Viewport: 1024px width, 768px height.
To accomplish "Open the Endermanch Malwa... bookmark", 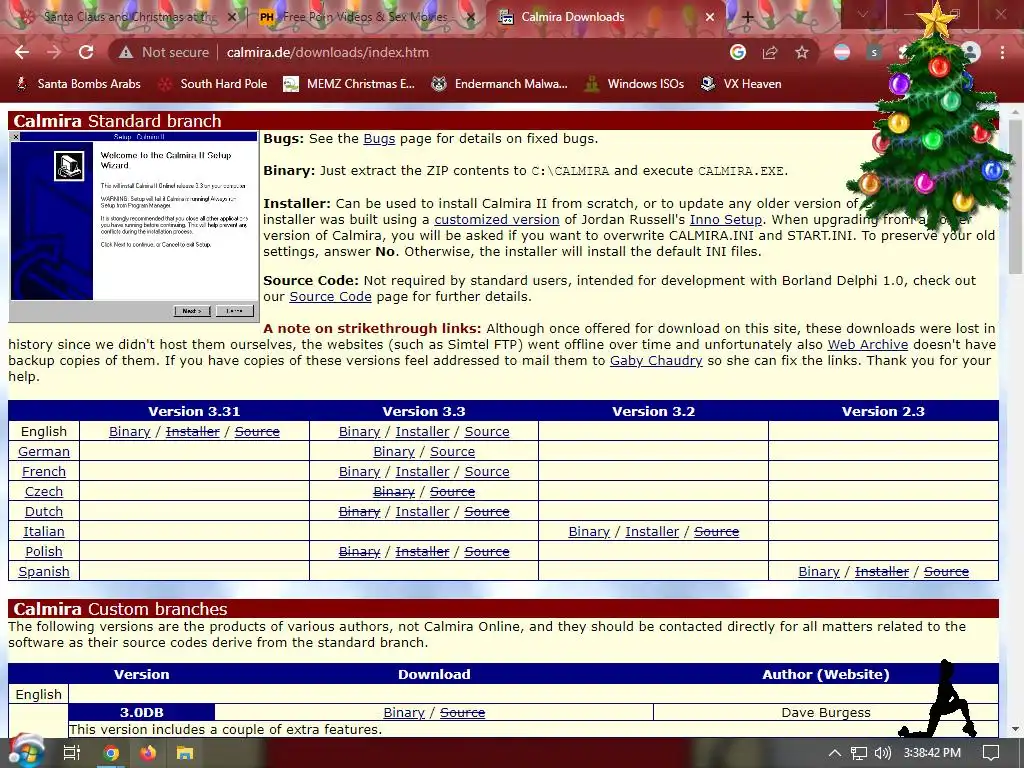I will pos(500,84).
